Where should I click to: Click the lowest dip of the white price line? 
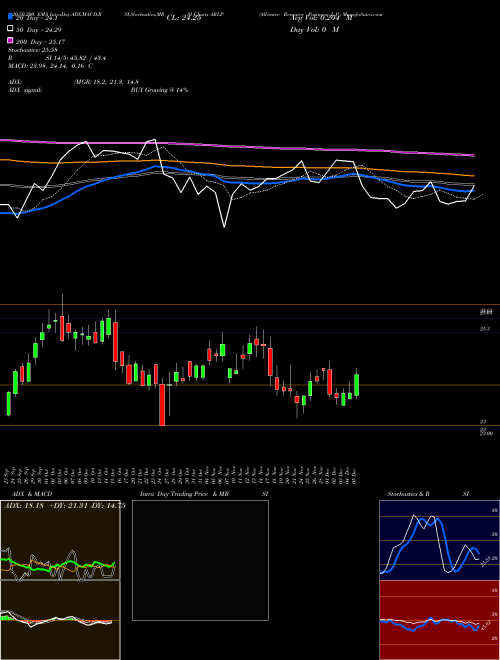(x=224, y=227)
